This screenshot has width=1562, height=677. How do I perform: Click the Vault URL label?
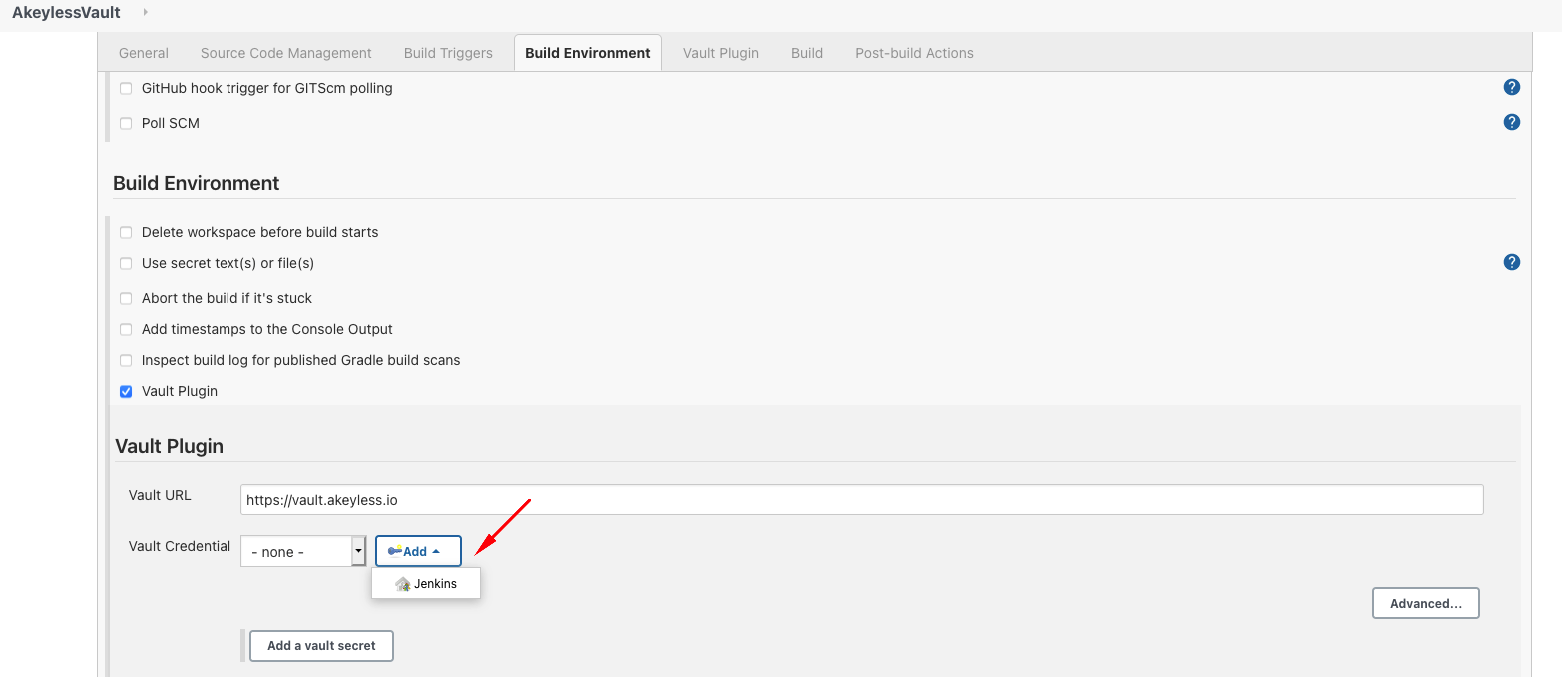(x=160, y=495)
